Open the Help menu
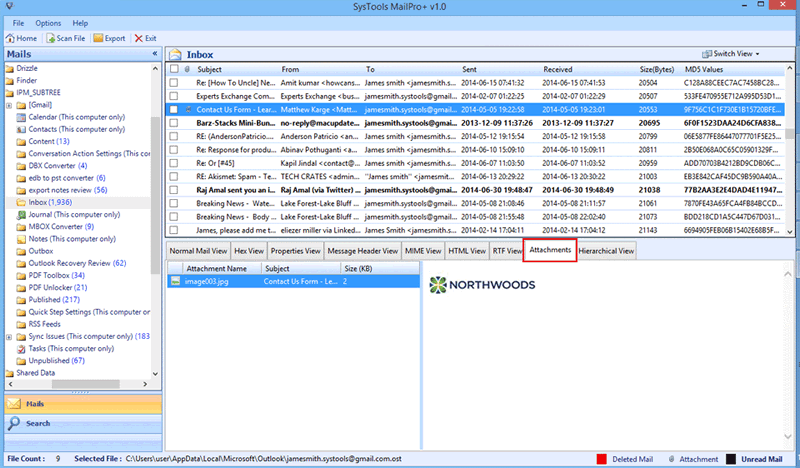 (80, 23)
